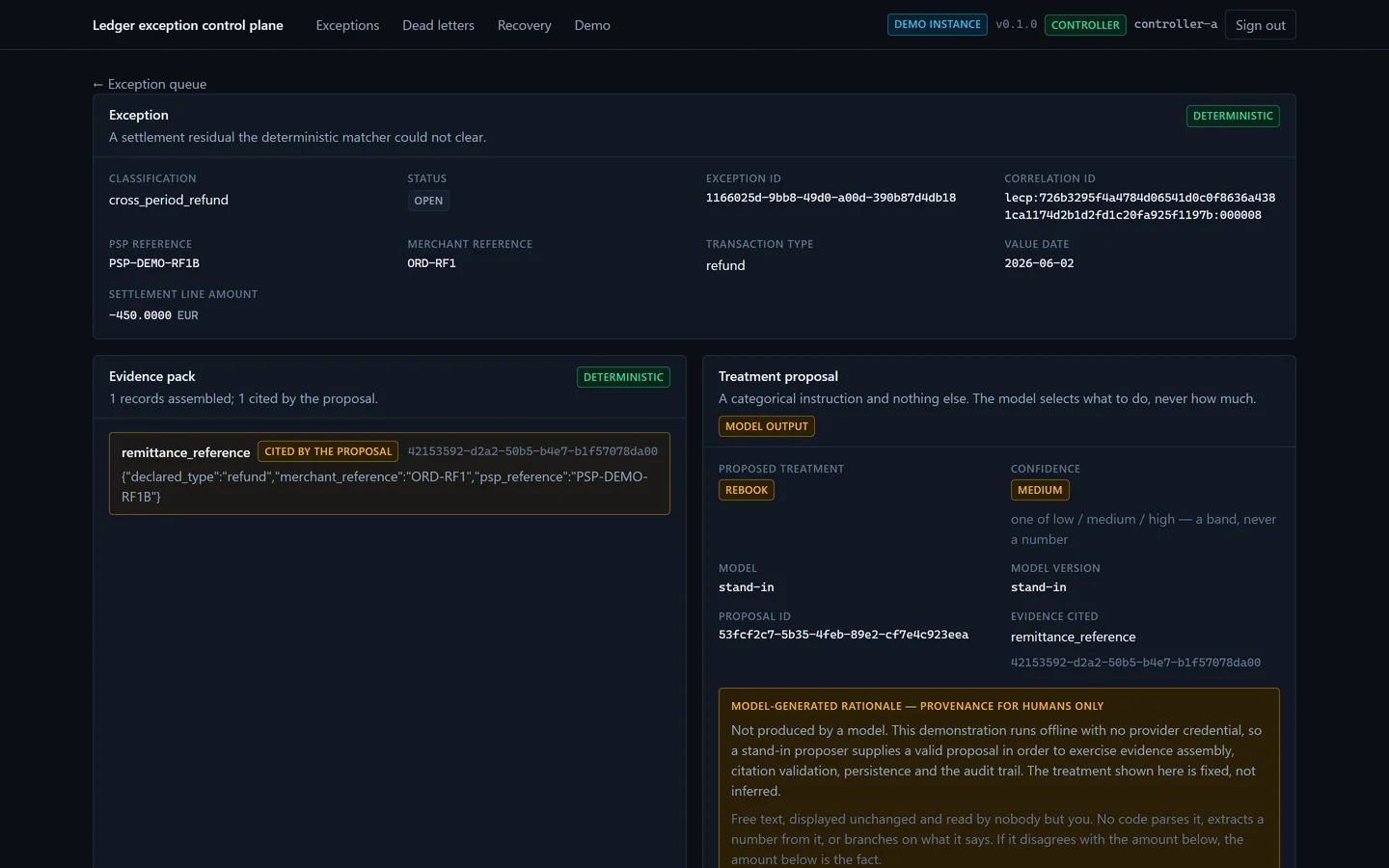The image size is (1389, 868).
Task: Click the correlation ID starting lecp:726b3295
Action: (x=1140, y=206)
